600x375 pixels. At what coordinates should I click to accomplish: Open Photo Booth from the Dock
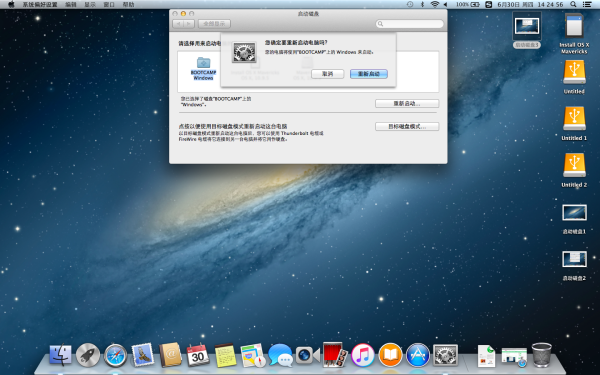335,355
